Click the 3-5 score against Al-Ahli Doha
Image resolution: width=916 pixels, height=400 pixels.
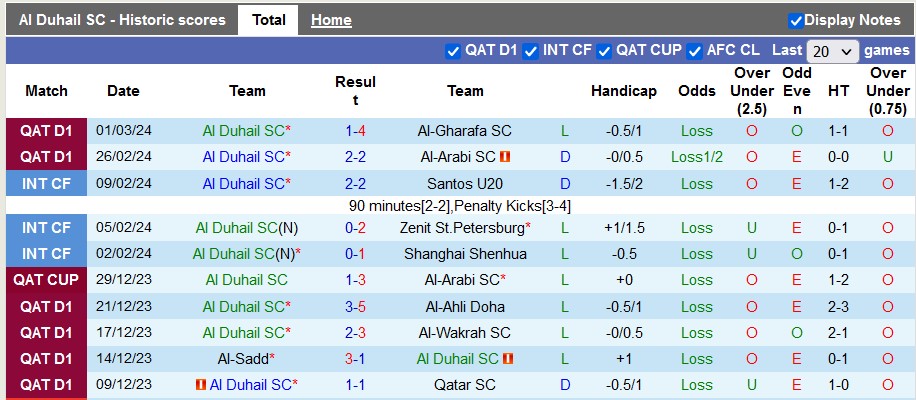(355, 307)
